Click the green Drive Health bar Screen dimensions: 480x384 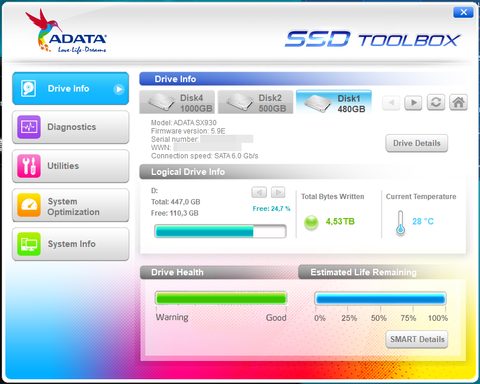point(221,298)
